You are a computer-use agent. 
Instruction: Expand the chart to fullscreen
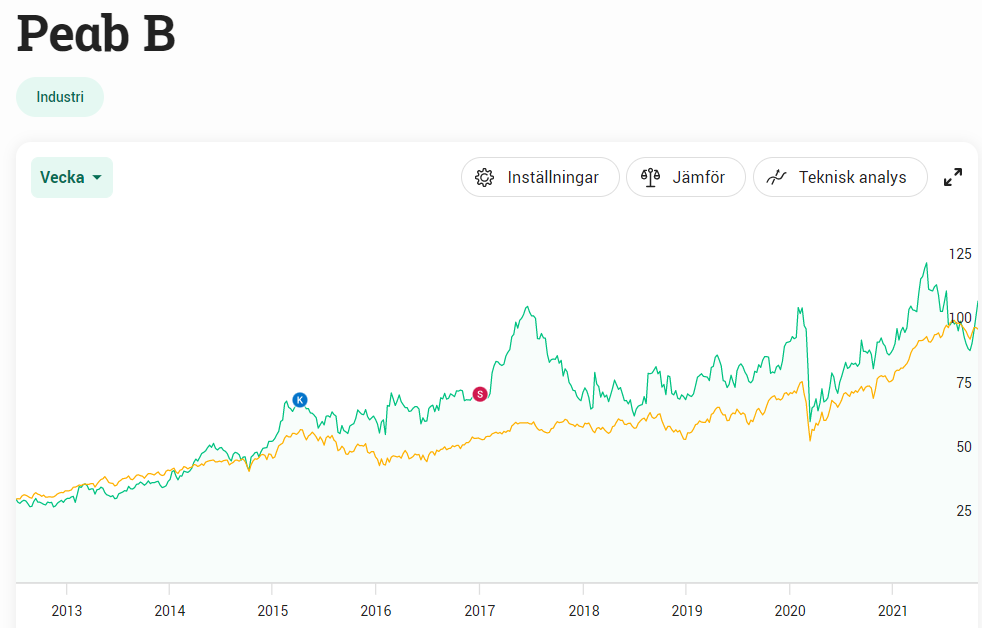953,177
